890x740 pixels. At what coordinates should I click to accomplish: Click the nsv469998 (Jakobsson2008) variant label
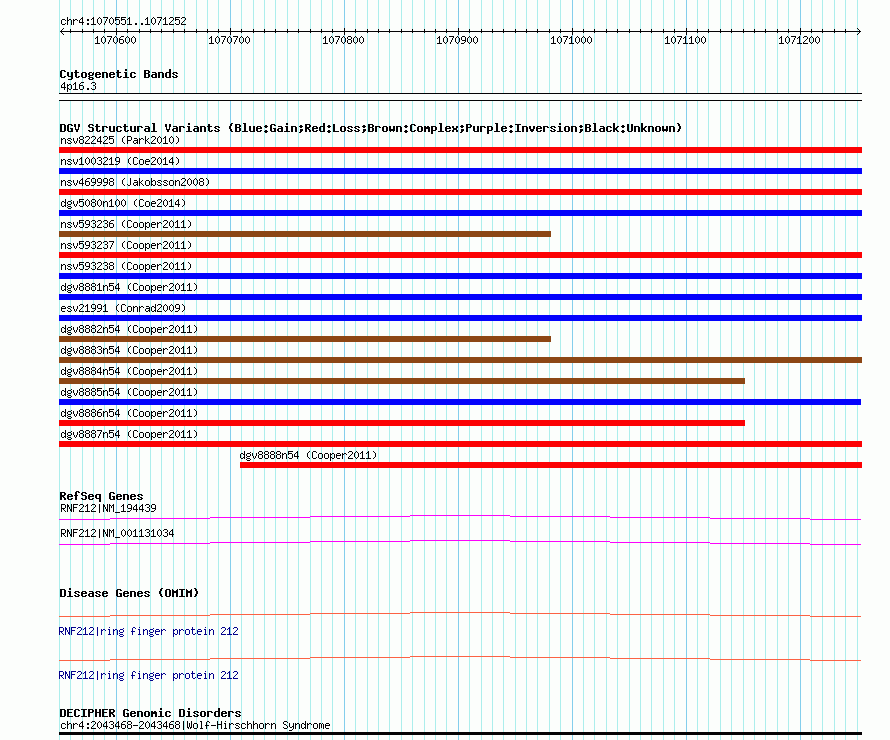[135, 182]
